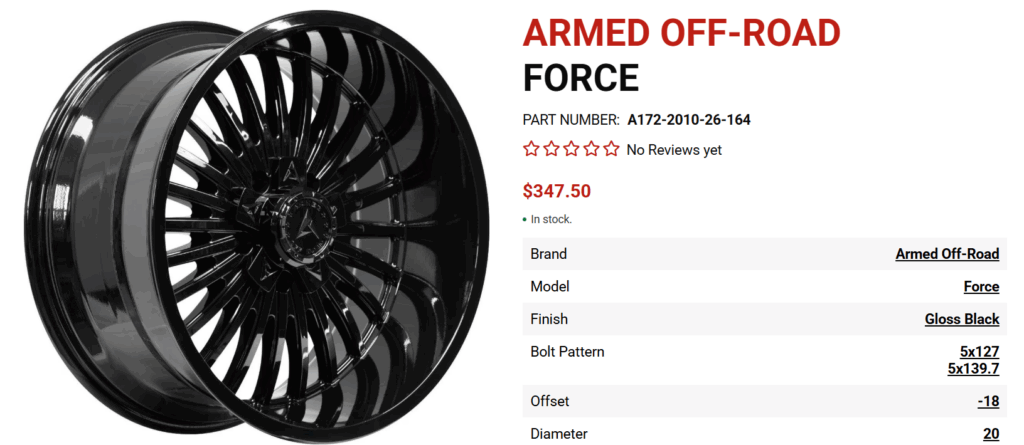Click the fifth review star
The height and width of the screenshot is (445, 1024).
(611, 150)
